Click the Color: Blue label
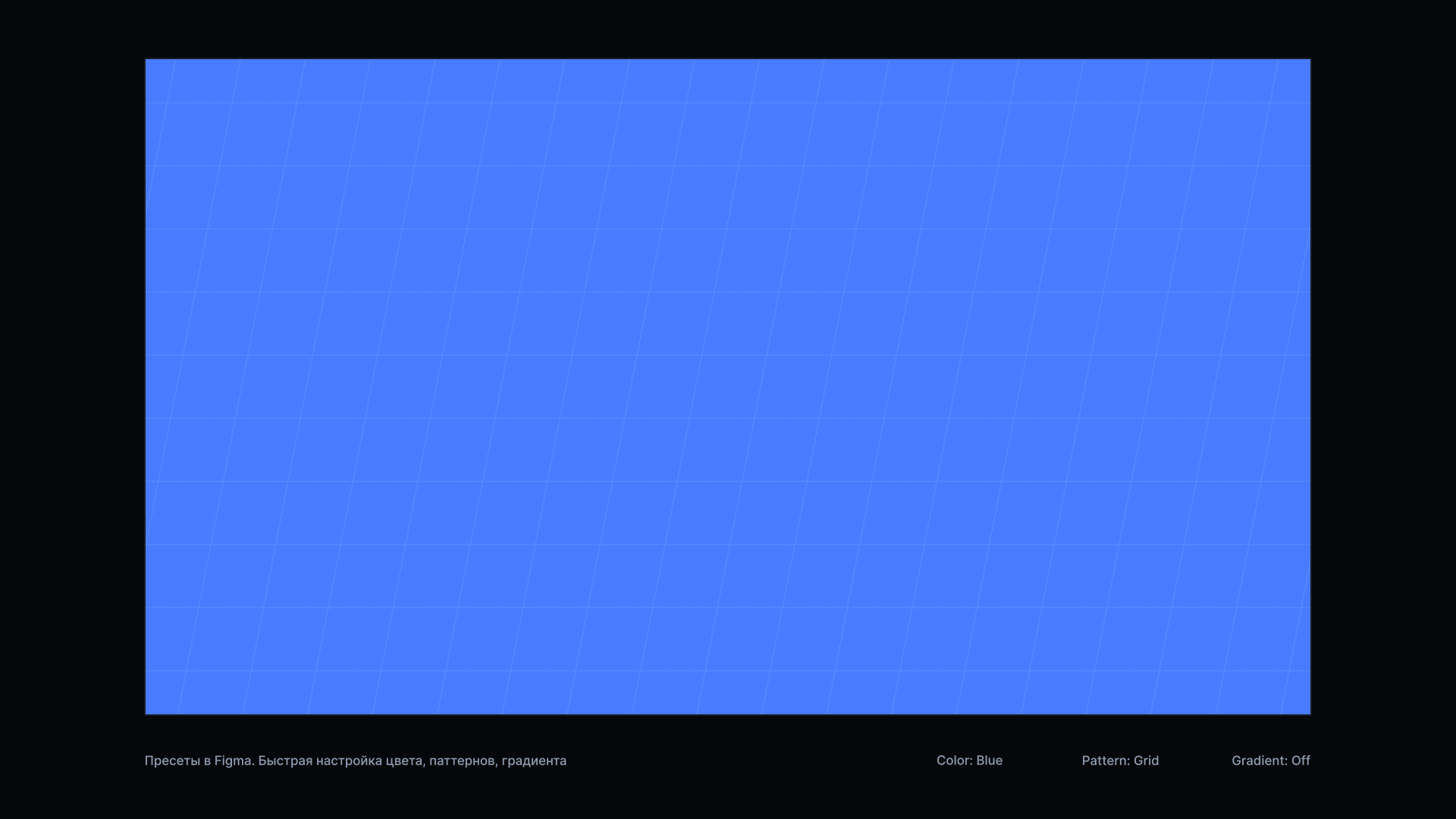 969,761
